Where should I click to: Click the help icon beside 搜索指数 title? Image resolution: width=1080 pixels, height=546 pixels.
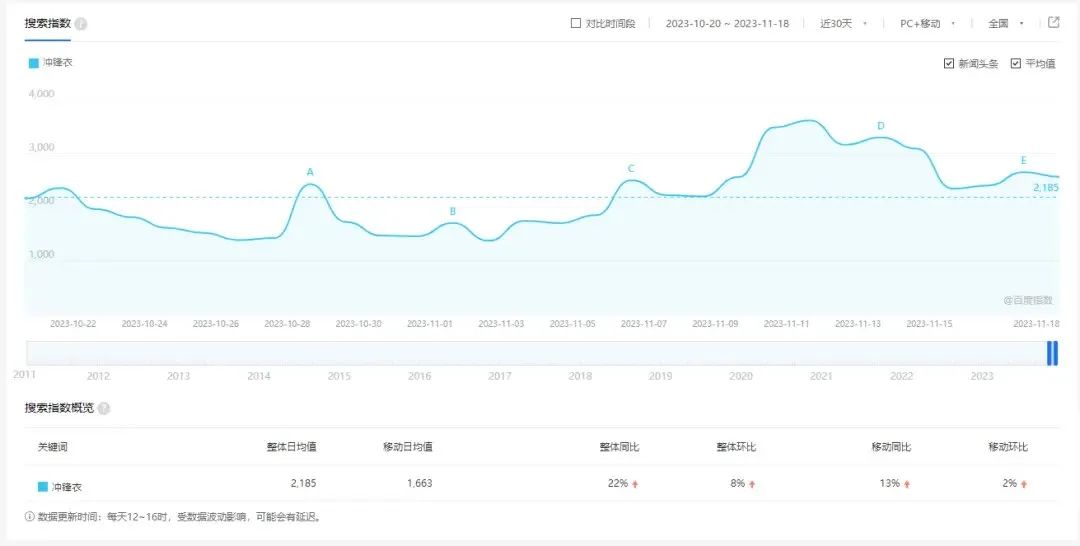(81, 24)
